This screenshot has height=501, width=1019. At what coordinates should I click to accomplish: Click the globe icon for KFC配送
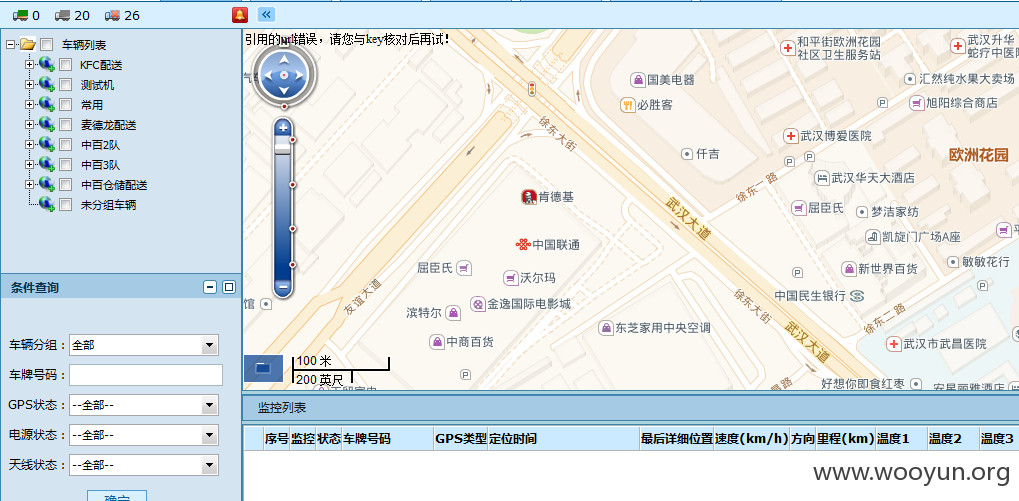click(47, 64)
